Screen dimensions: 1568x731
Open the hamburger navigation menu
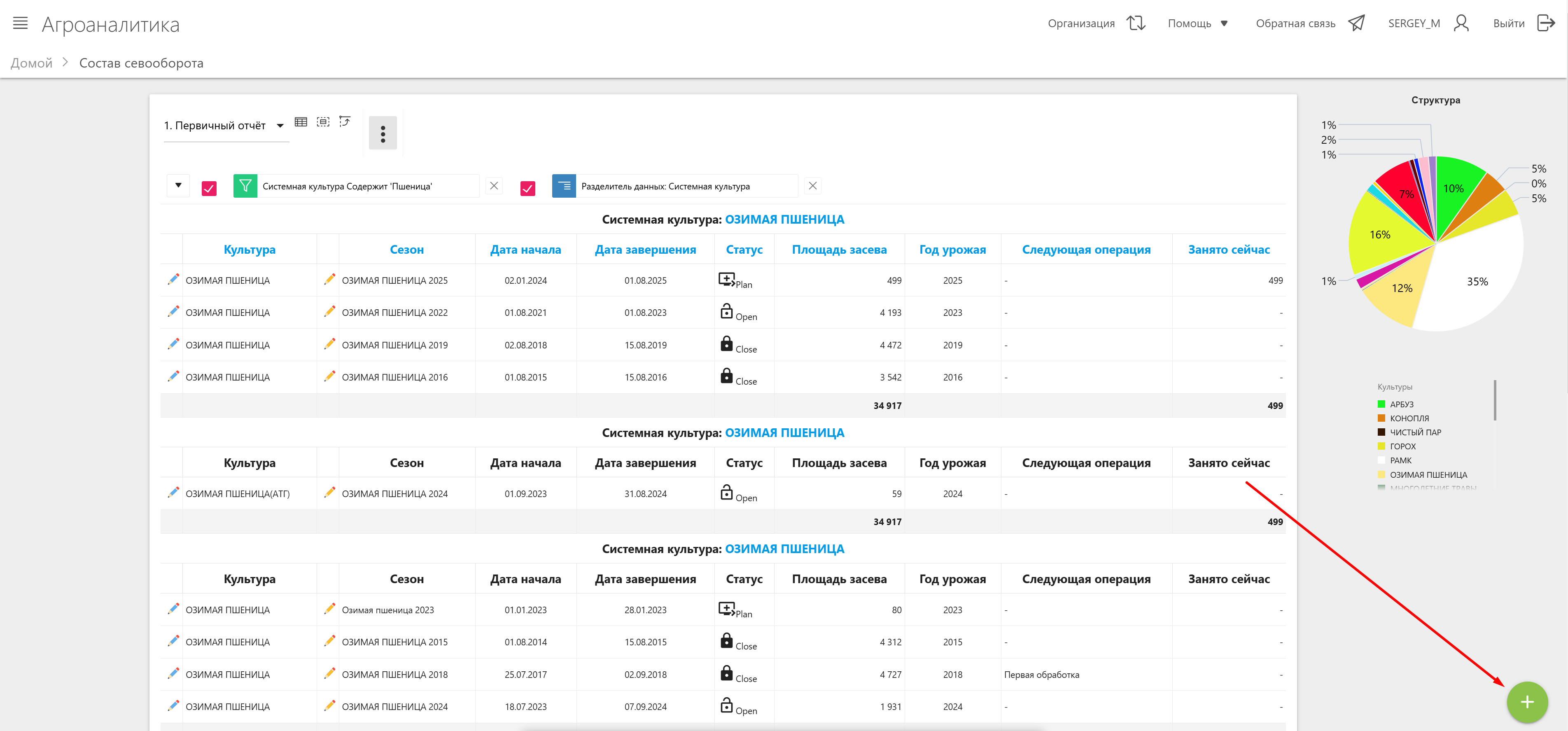(x=20, y=23)
